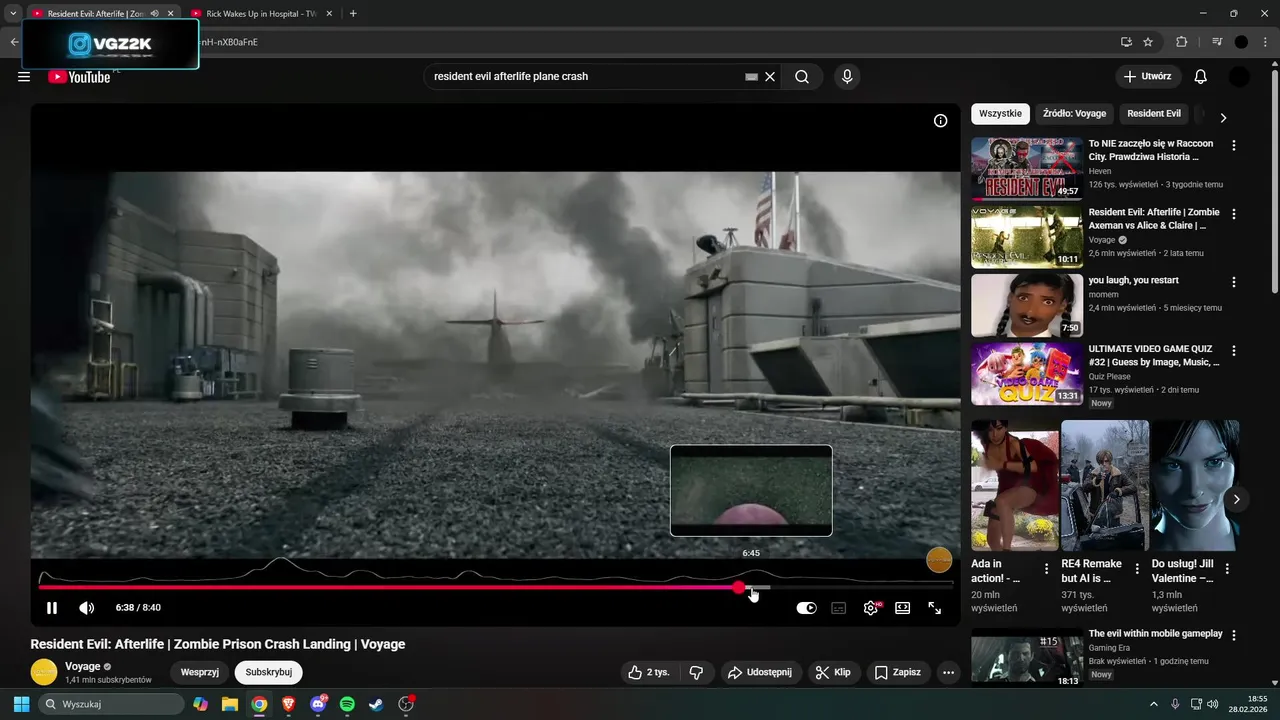
Task: Toggle subtitles (CC) button in the player
Action: pyautogui.click(x=839, y=608)
